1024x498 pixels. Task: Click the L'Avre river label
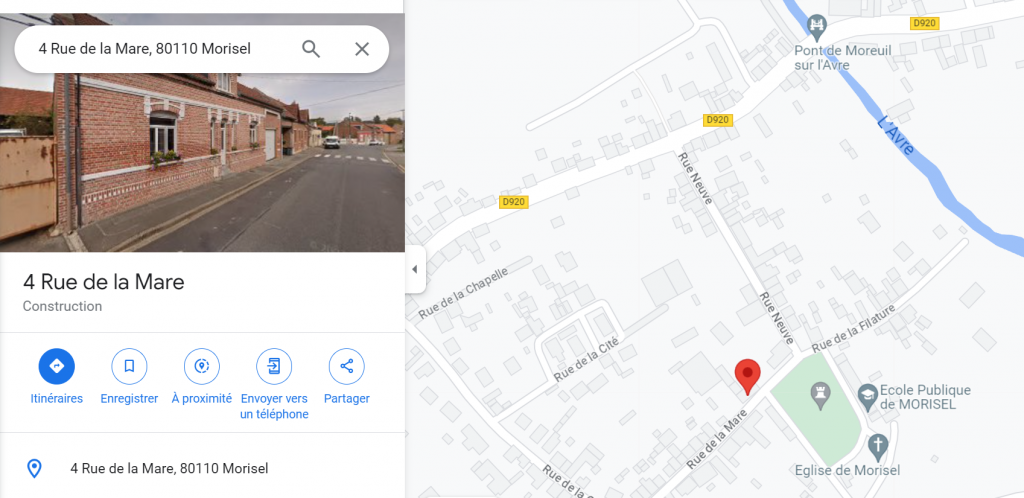[897, 136]
